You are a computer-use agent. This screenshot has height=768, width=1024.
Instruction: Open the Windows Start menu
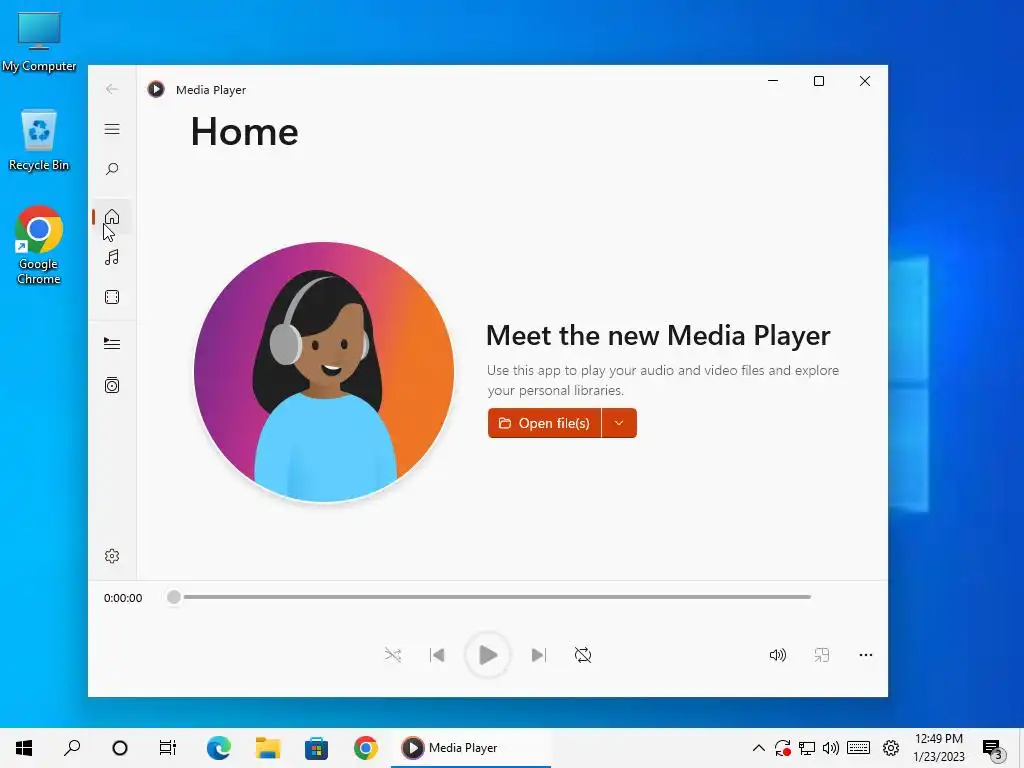click(x=24, y=748)
